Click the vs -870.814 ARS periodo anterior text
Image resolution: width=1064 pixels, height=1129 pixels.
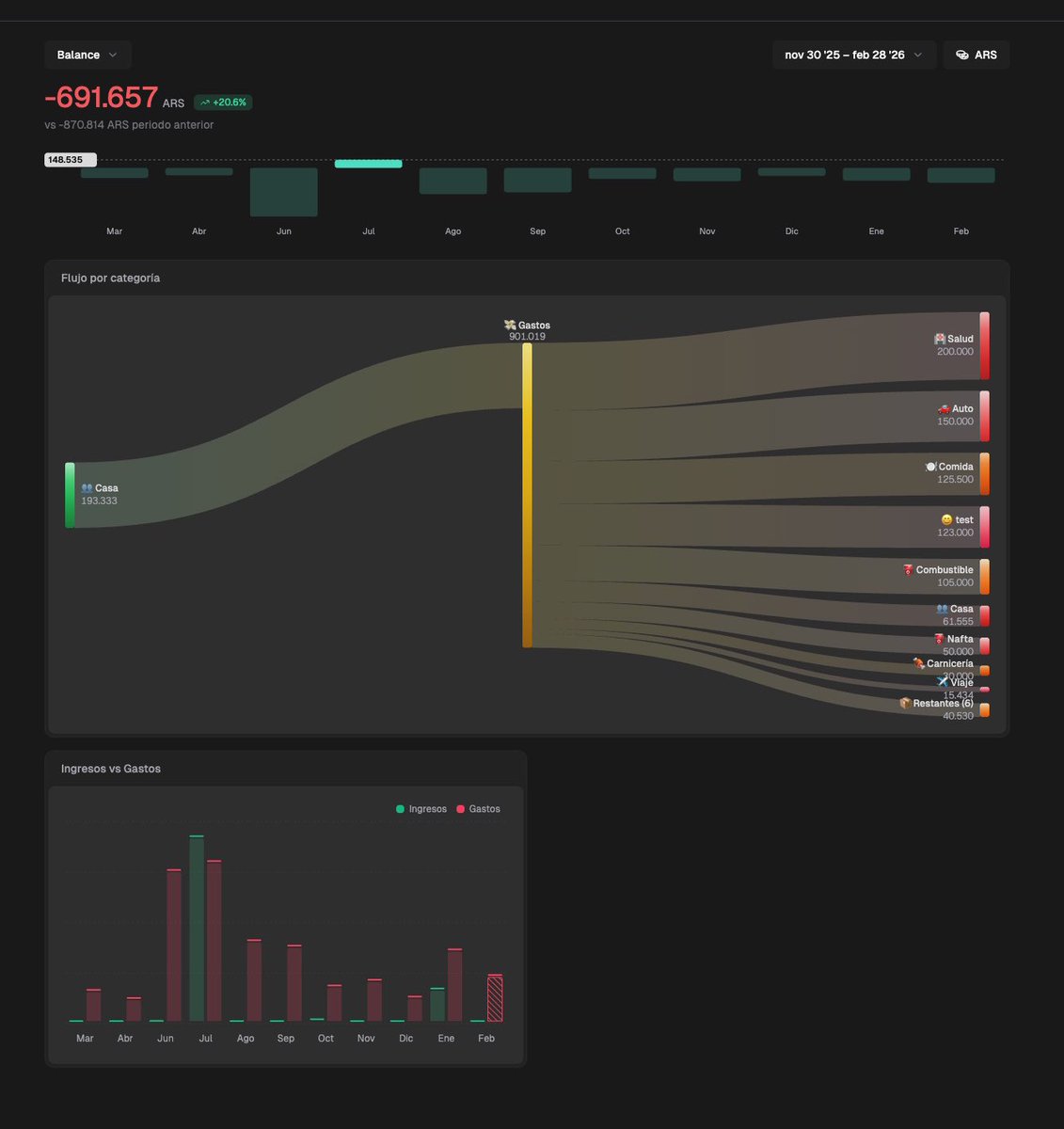click(129, 125)
